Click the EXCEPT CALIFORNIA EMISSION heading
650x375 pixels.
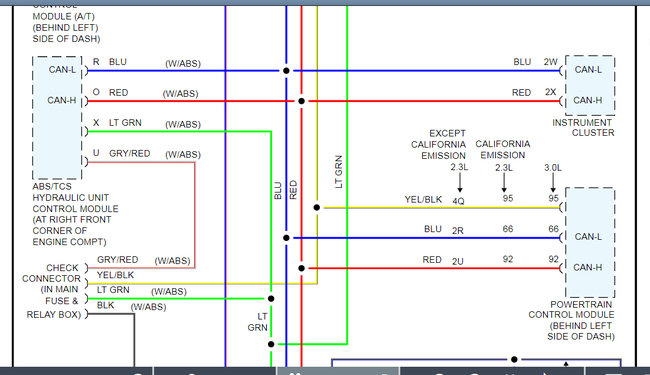(439, 144)
